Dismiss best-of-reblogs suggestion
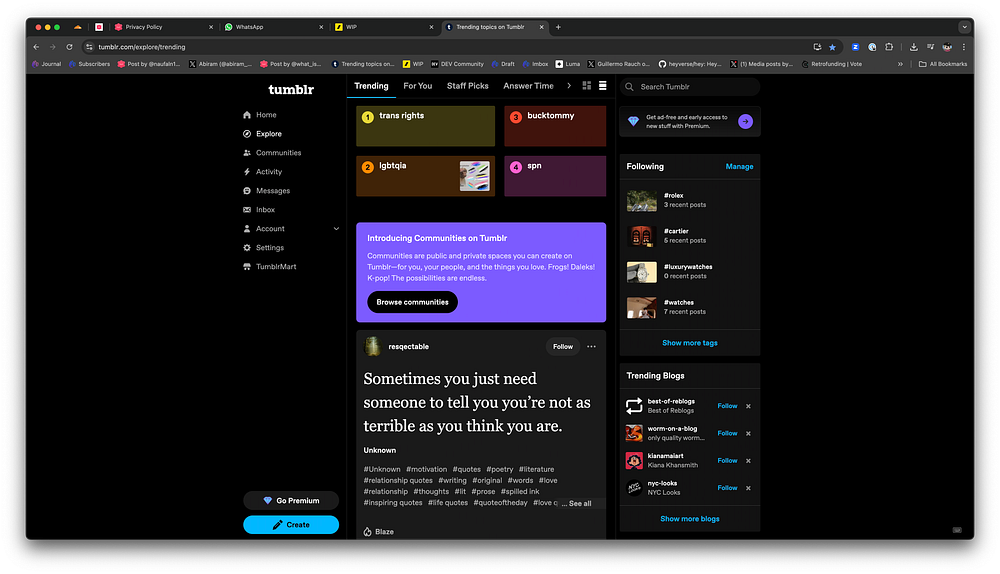Viewport: 1000px width, 574px height. point(748,406)
